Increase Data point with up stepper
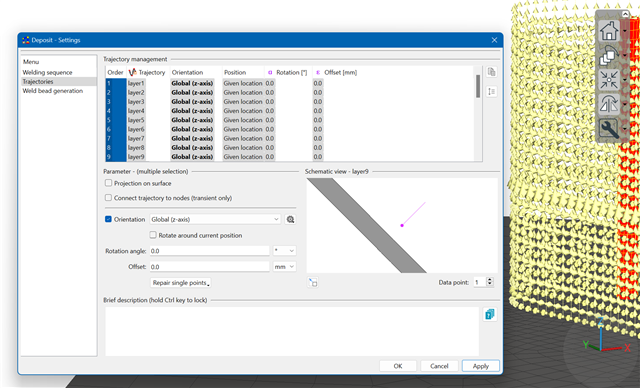Viewport: 640px width, 388px height. tap(490, 280)
